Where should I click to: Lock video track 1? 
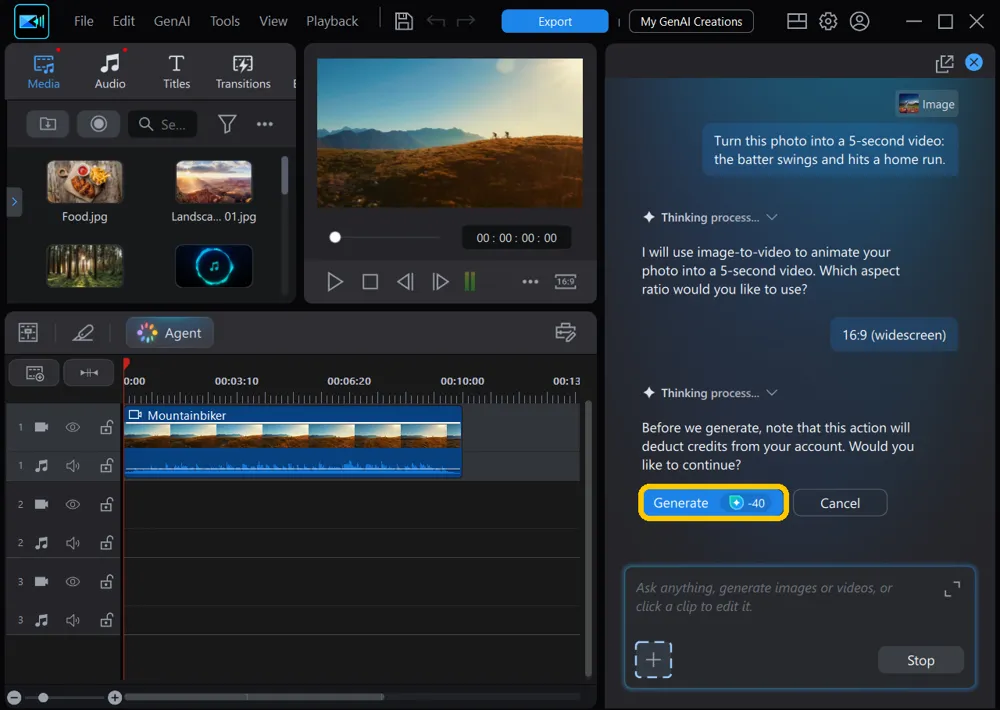[x=107, y=427]
